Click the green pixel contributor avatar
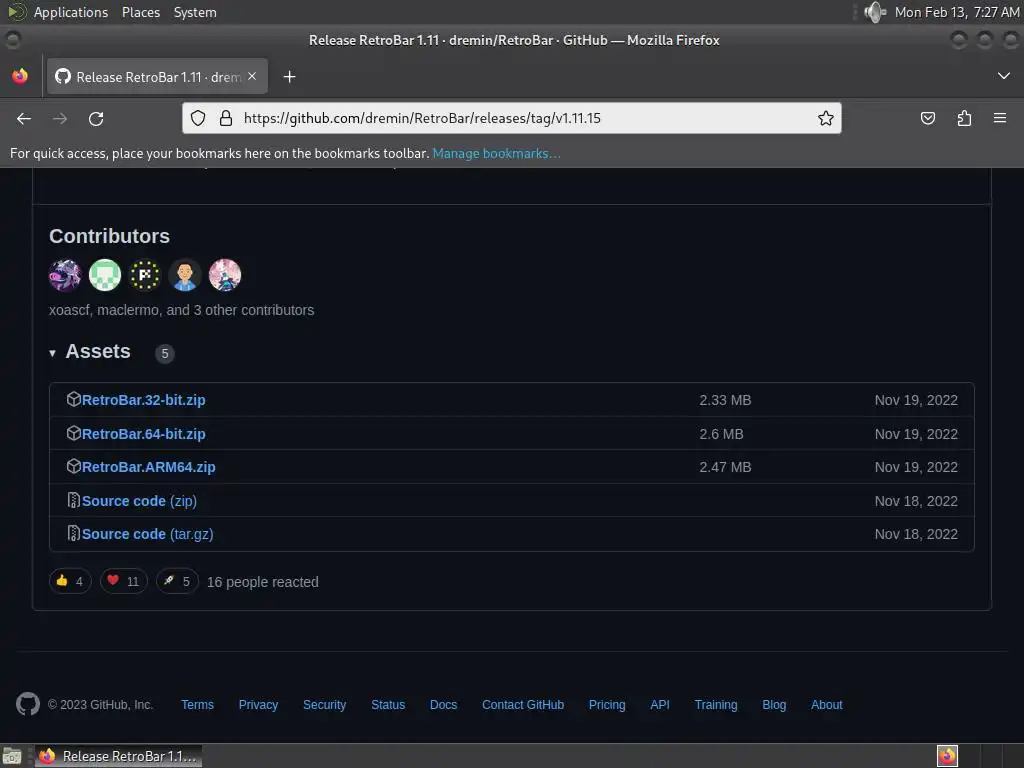This screenshot has width=1024, height=768. 104,275
